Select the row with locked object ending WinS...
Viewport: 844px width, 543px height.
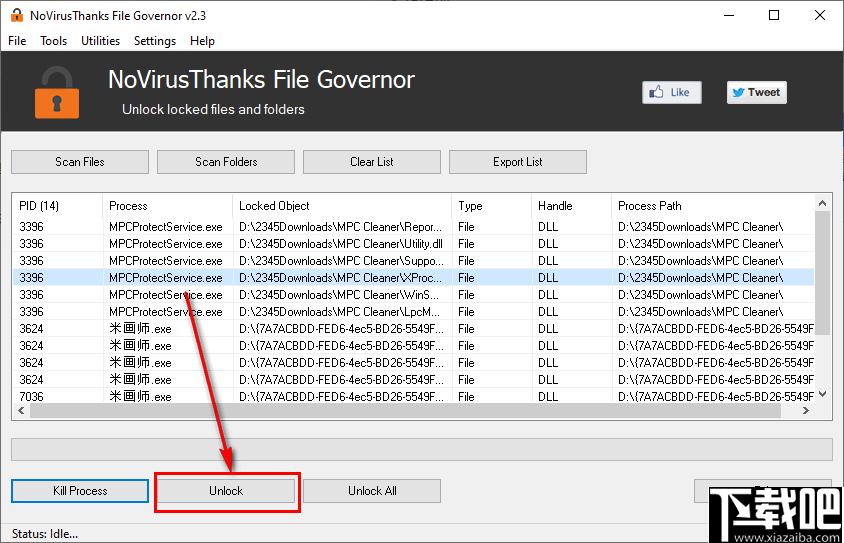pos(413,295)
